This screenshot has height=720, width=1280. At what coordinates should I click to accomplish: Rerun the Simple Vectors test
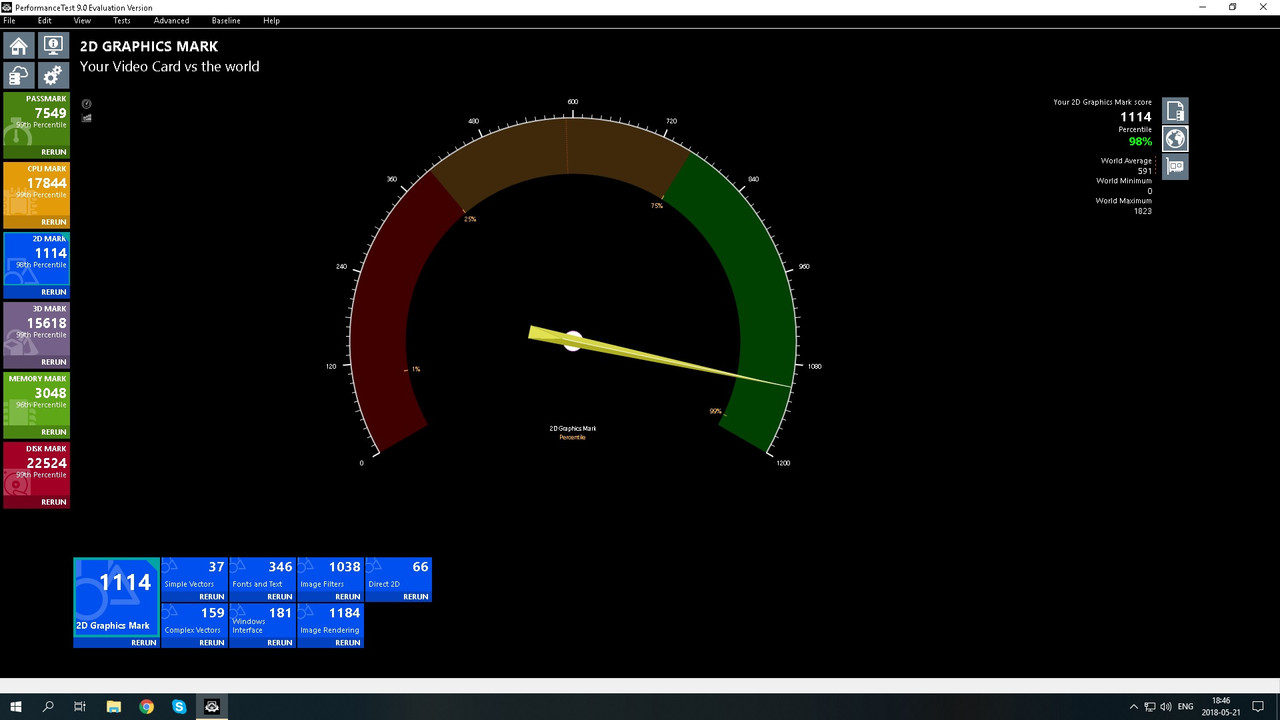pos(211,597)
